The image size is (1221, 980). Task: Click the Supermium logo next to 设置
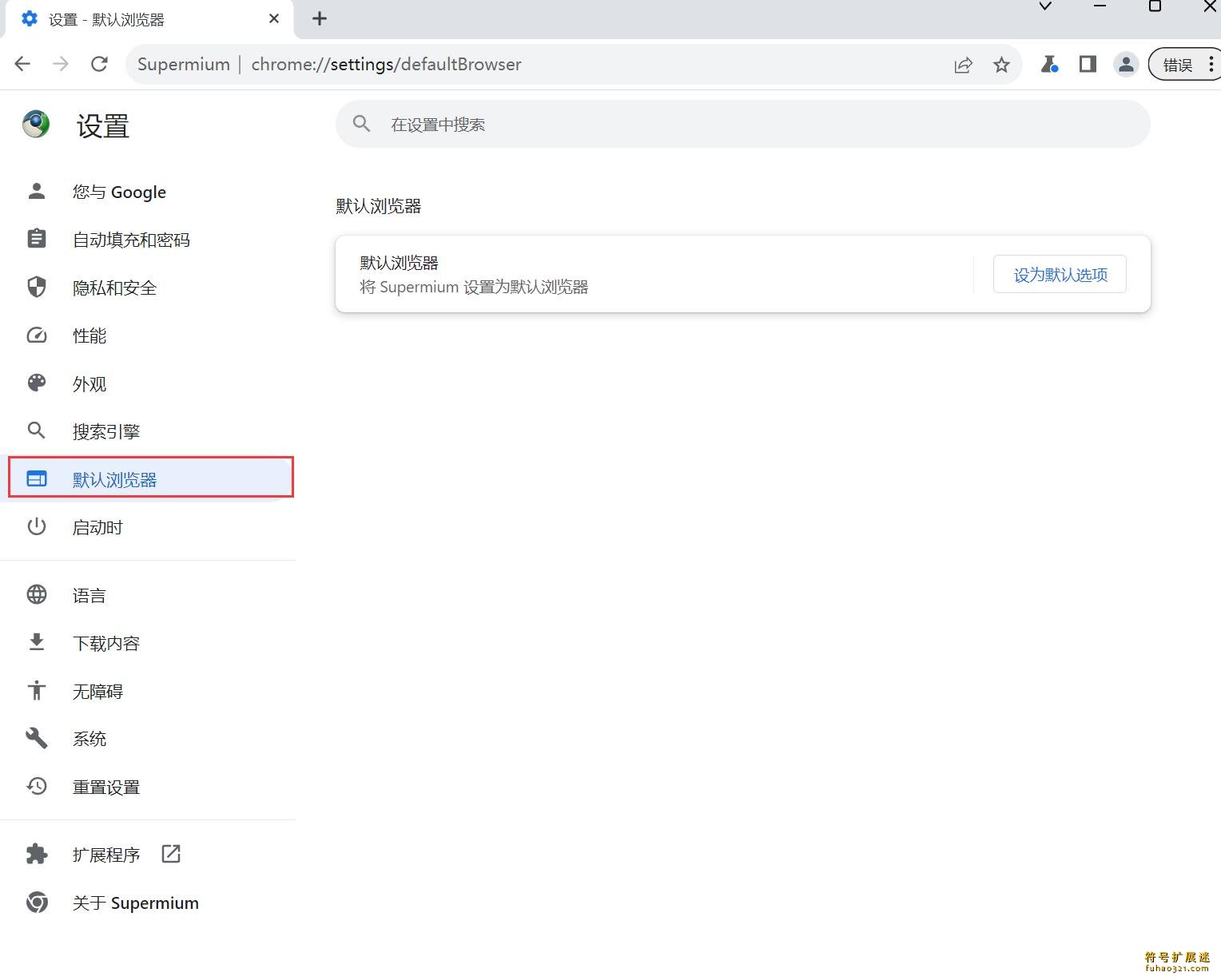point(36,125)
